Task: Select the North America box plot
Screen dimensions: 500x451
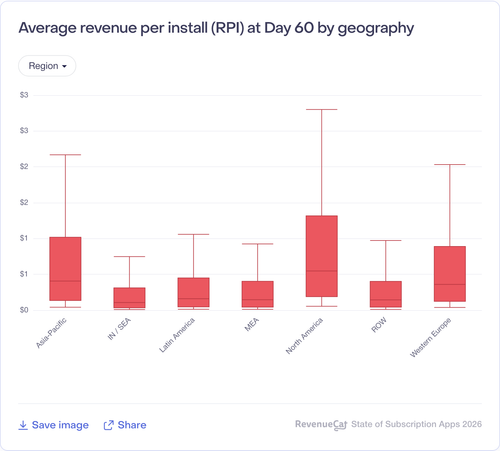Action: click(322, 256)
